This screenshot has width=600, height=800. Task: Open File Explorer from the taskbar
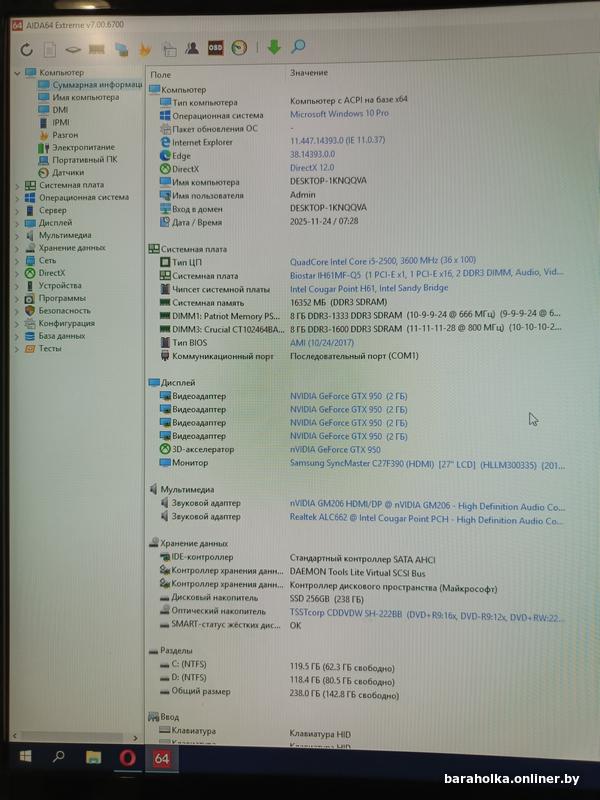tap(93, 757)
